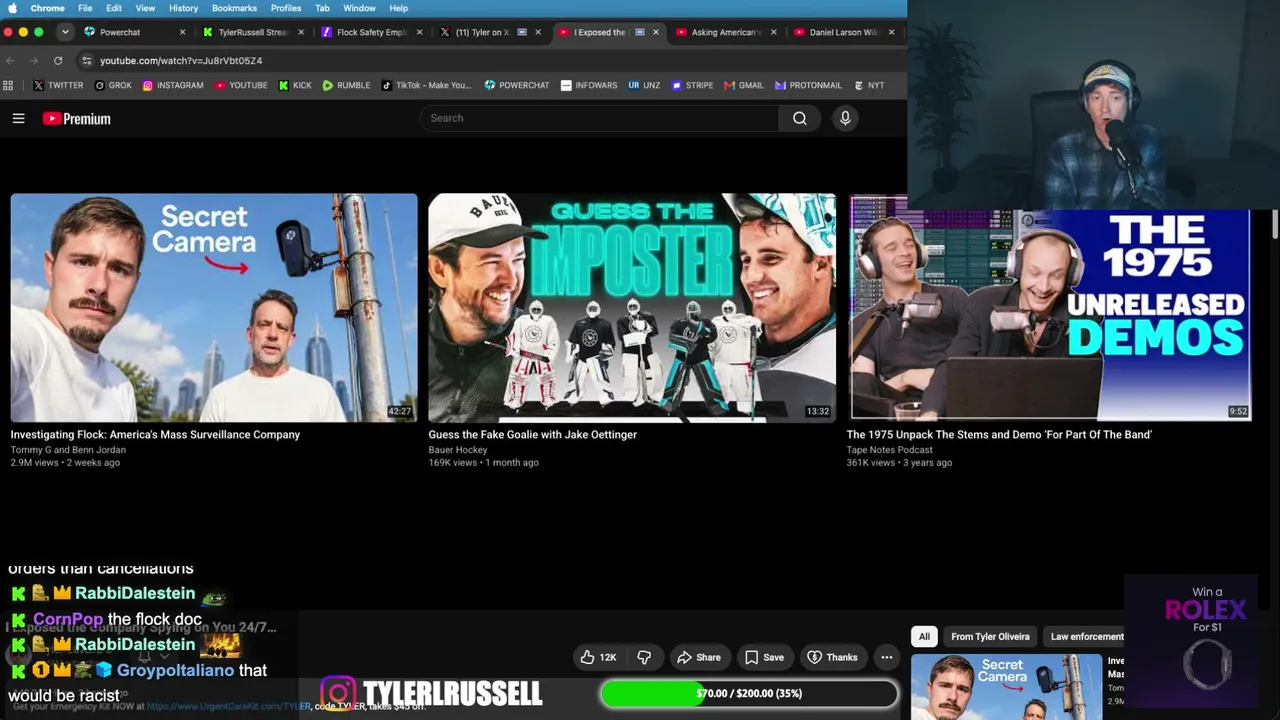Expand the Chrome tab search dropdown
The image size is (1280, 720).
click(65, 32)
